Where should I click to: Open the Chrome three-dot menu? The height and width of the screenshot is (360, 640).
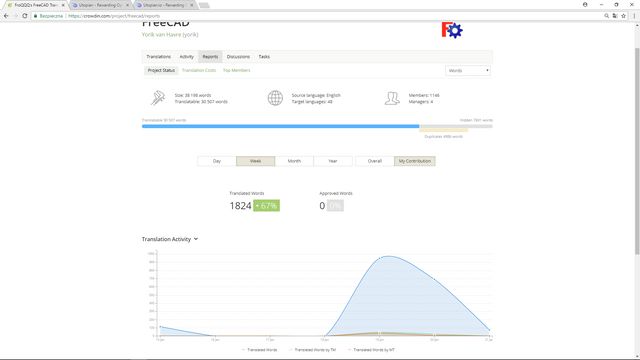pos(634,16)
